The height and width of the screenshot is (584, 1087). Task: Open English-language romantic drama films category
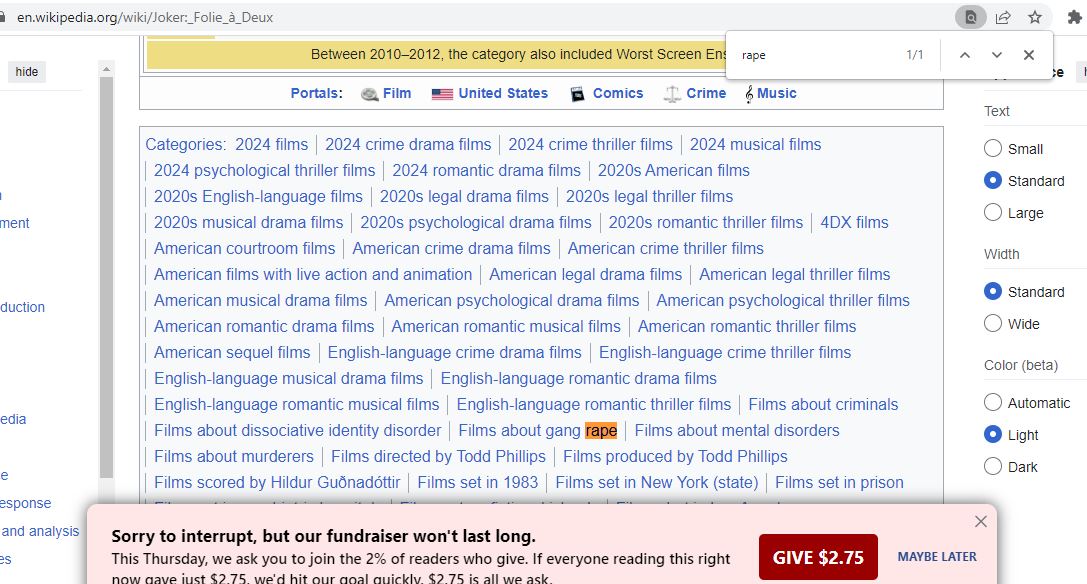(578, 379)
